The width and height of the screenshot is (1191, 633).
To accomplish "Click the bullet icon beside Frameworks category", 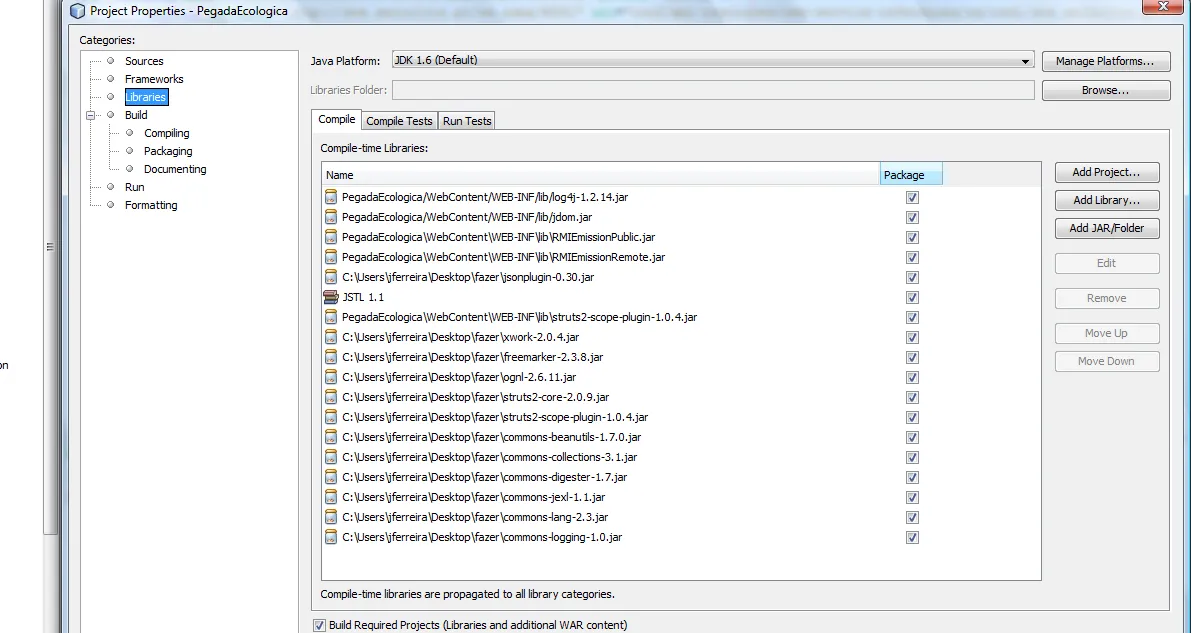I will (111, 78).
